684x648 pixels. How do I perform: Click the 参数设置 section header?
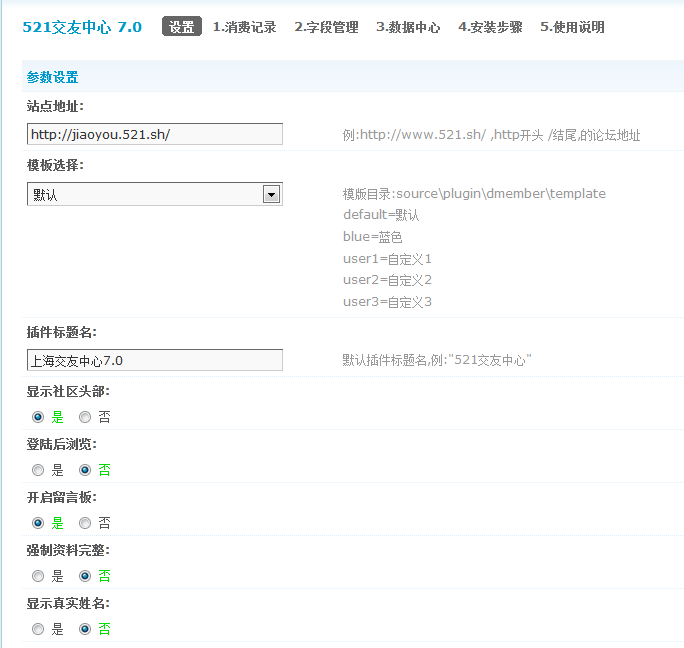(52, 77)
